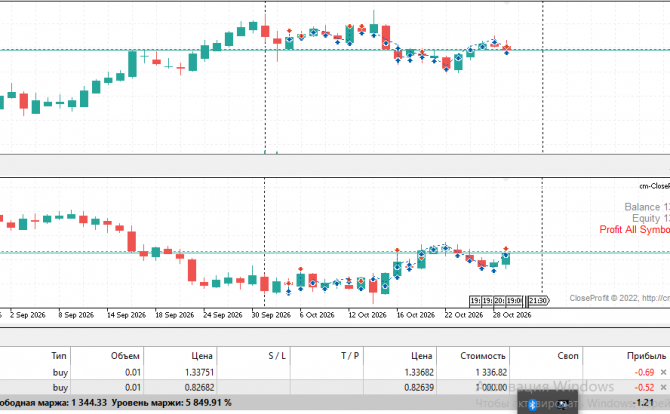The height and width of the screenshot is (414, 670).
Task: Click volume 0.01 in the 1.33751 row
Action: pos(133,373)
